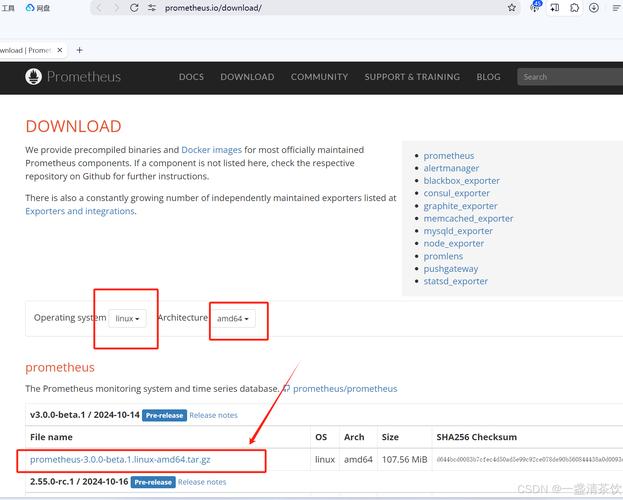Viewport: 623px width, 500px height.
Task: Jump to promlens in the sidebar list
Action: pos(443,256)
